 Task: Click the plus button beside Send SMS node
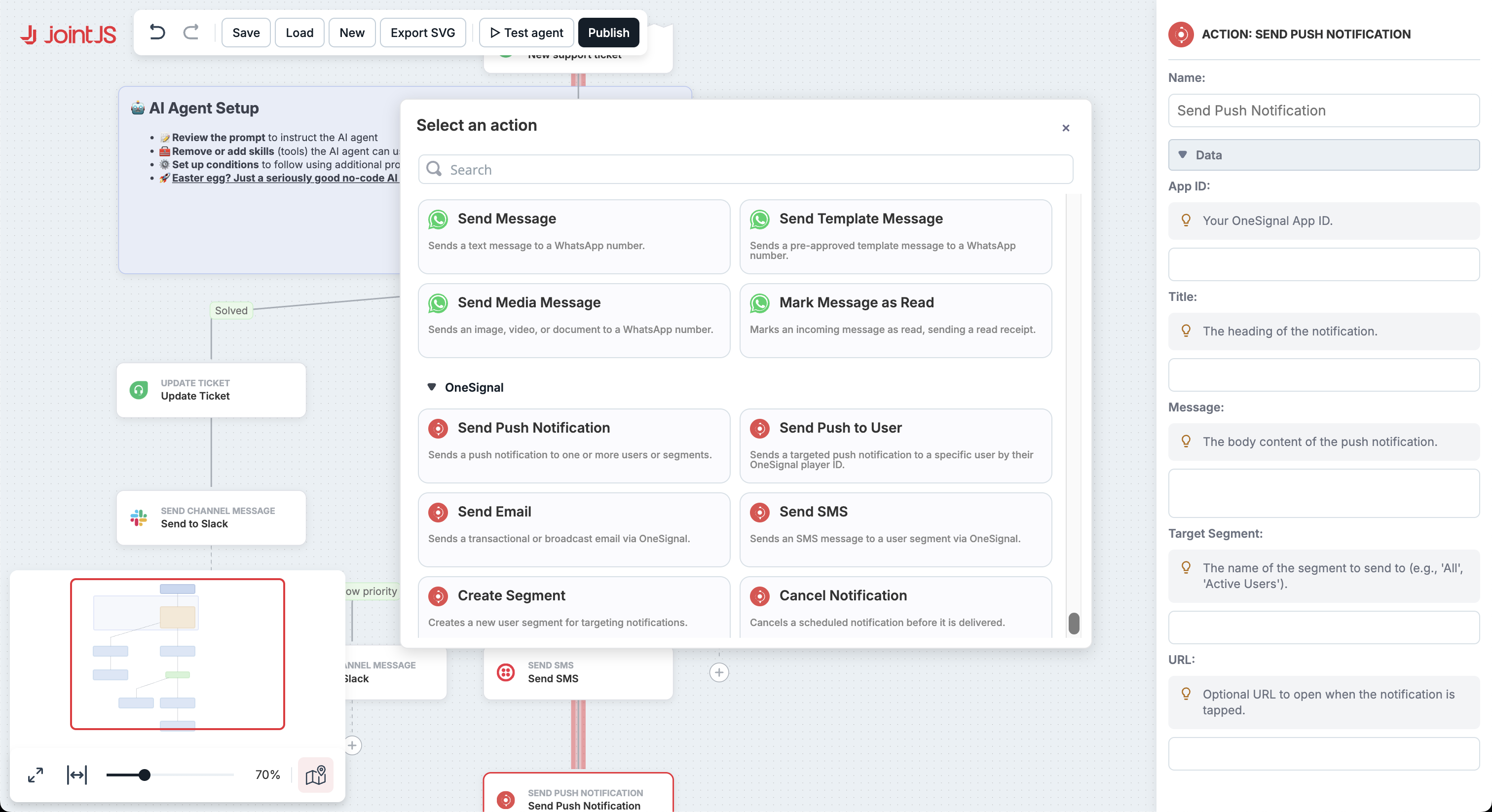(719, 672)
